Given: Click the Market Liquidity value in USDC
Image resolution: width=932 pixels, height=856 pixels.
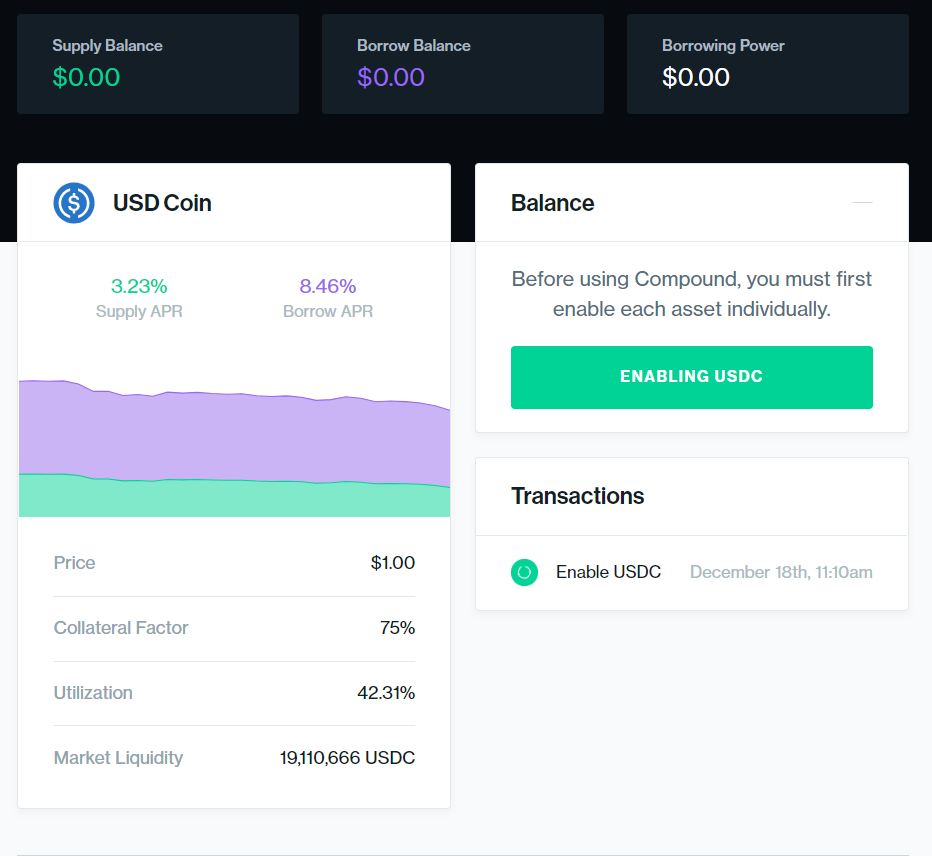Looking at the screenshot, I should coord(348,757).
